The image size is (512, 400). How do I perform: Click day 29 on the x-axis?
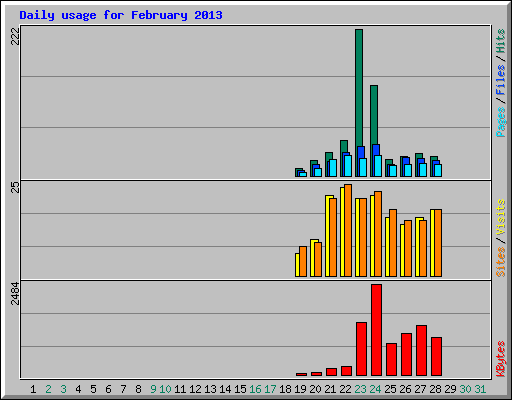[450, 389]
